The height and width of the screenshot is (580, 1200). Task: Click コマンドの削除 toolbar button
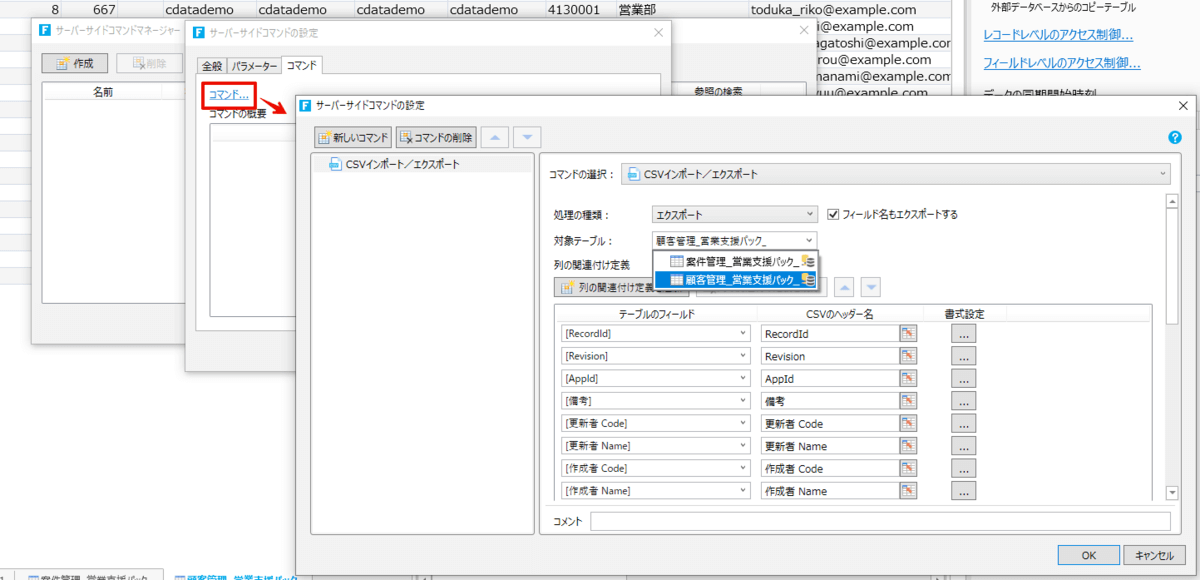point(436,137)
